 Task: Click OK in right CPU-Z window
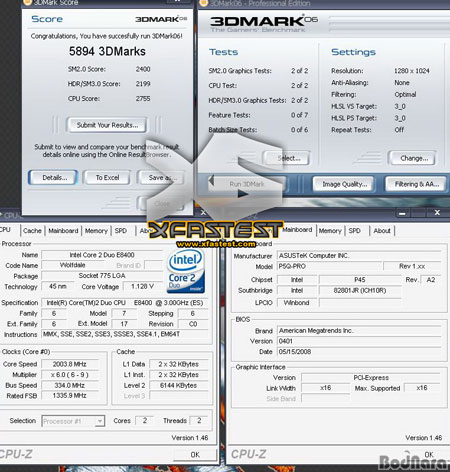[x=429, y=455]
